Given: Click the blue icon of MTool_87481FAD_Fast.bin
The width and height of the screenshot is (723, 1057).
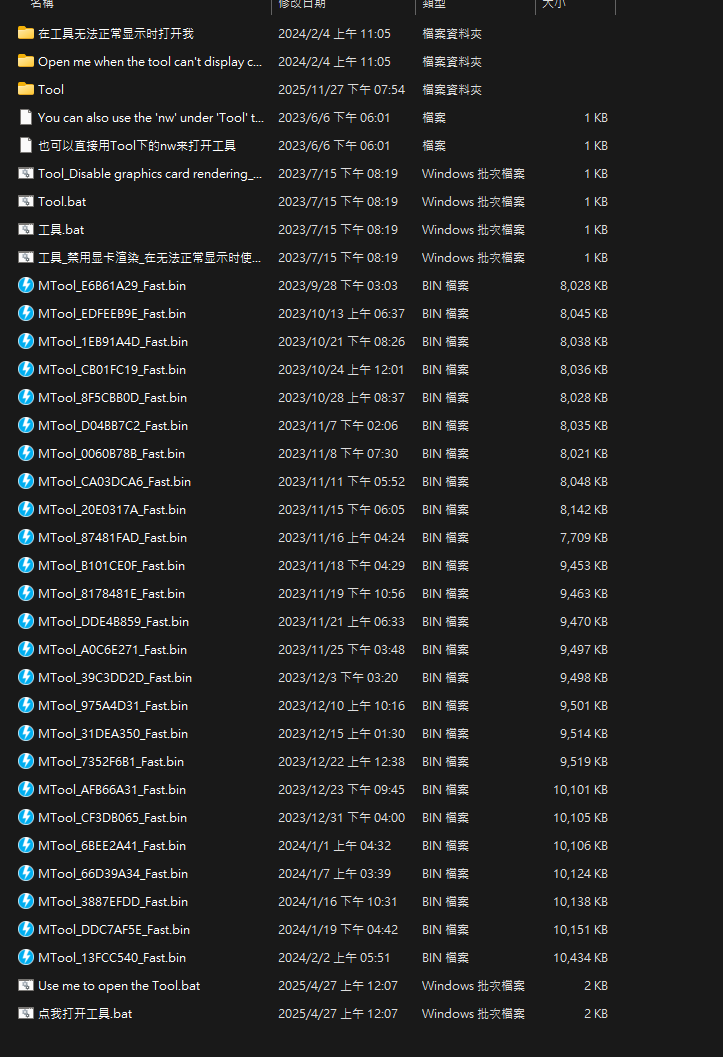Looking at the screenshot, I should (26, 537).
